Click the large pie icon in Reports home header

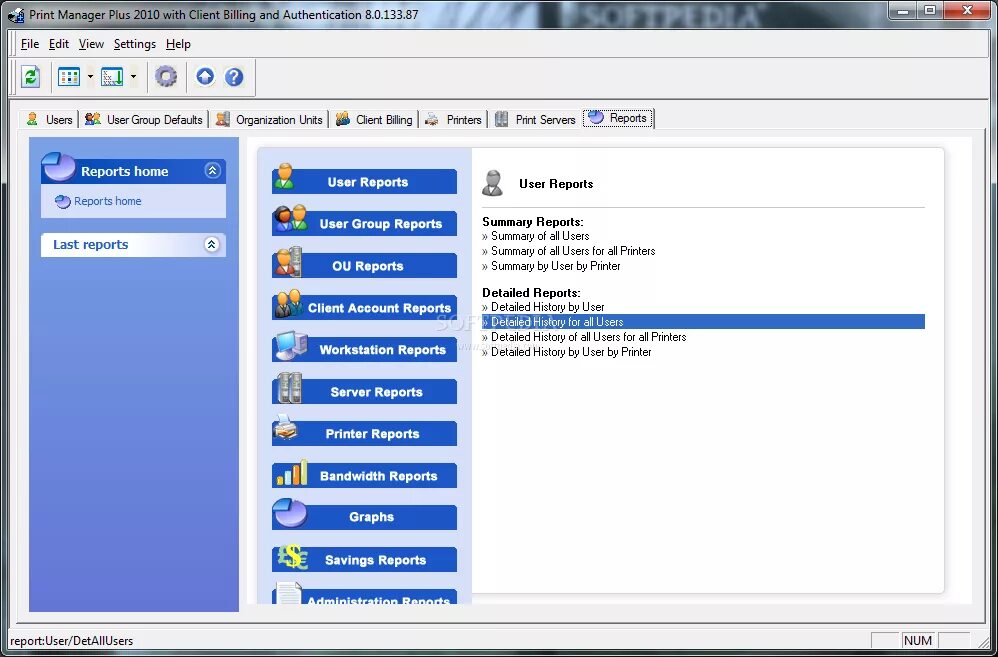coord(59,167)
